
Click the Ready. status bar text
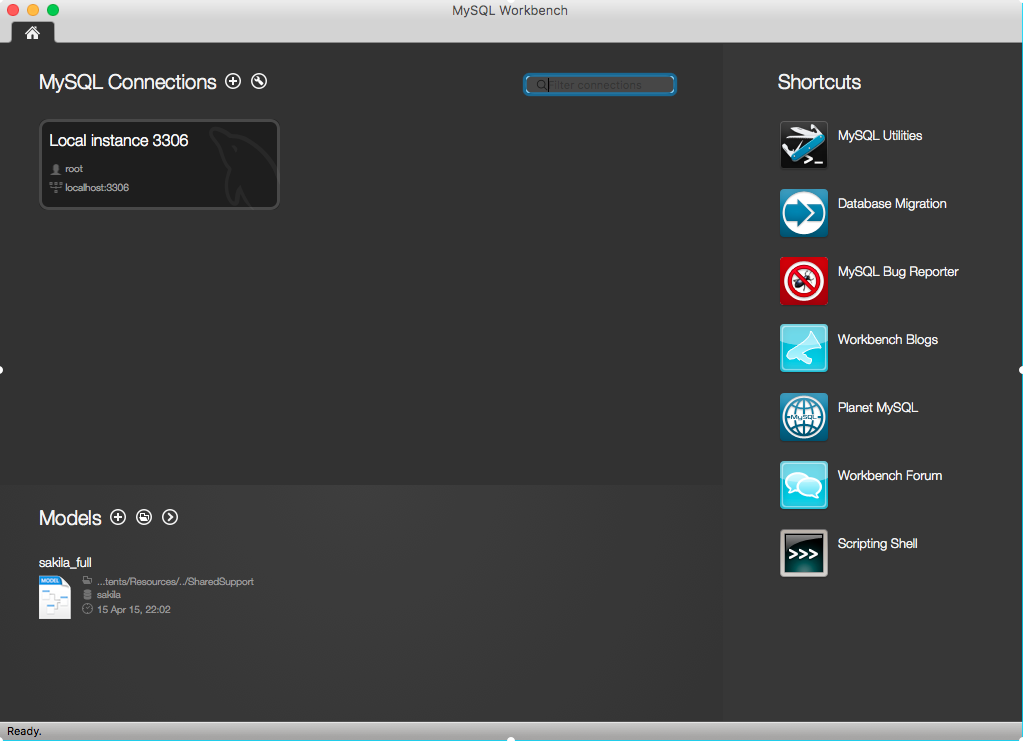[24, 731]
